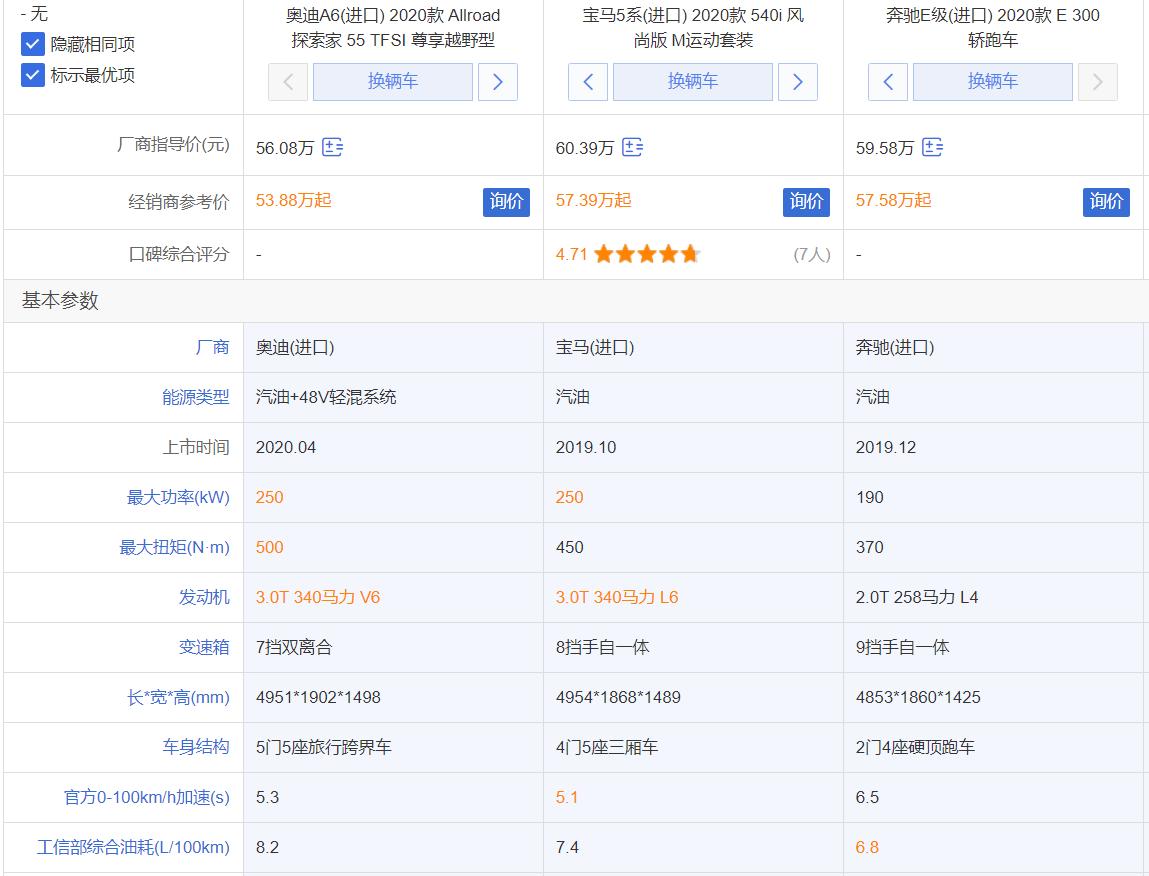Click the 奥迪A6 model title
This screenshot has height=876, width=1149.
(x=392, y=26)
